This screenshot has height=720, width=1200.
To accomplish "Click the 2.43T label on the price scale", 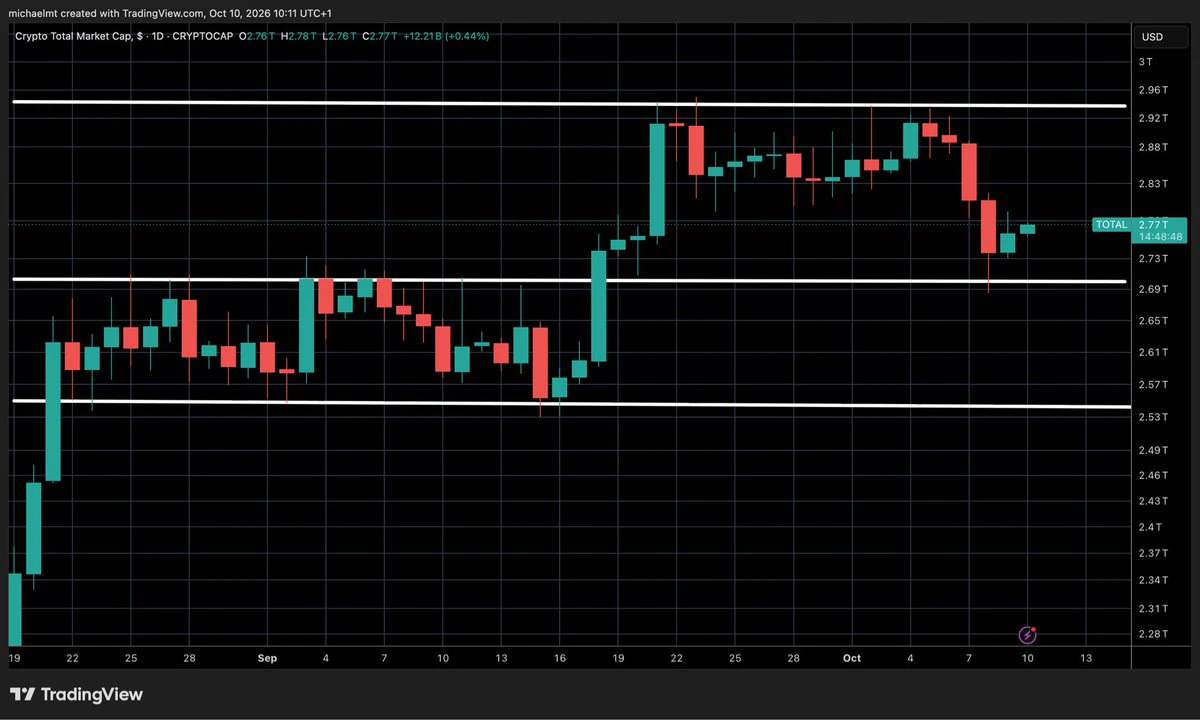I will (1152, 500).
